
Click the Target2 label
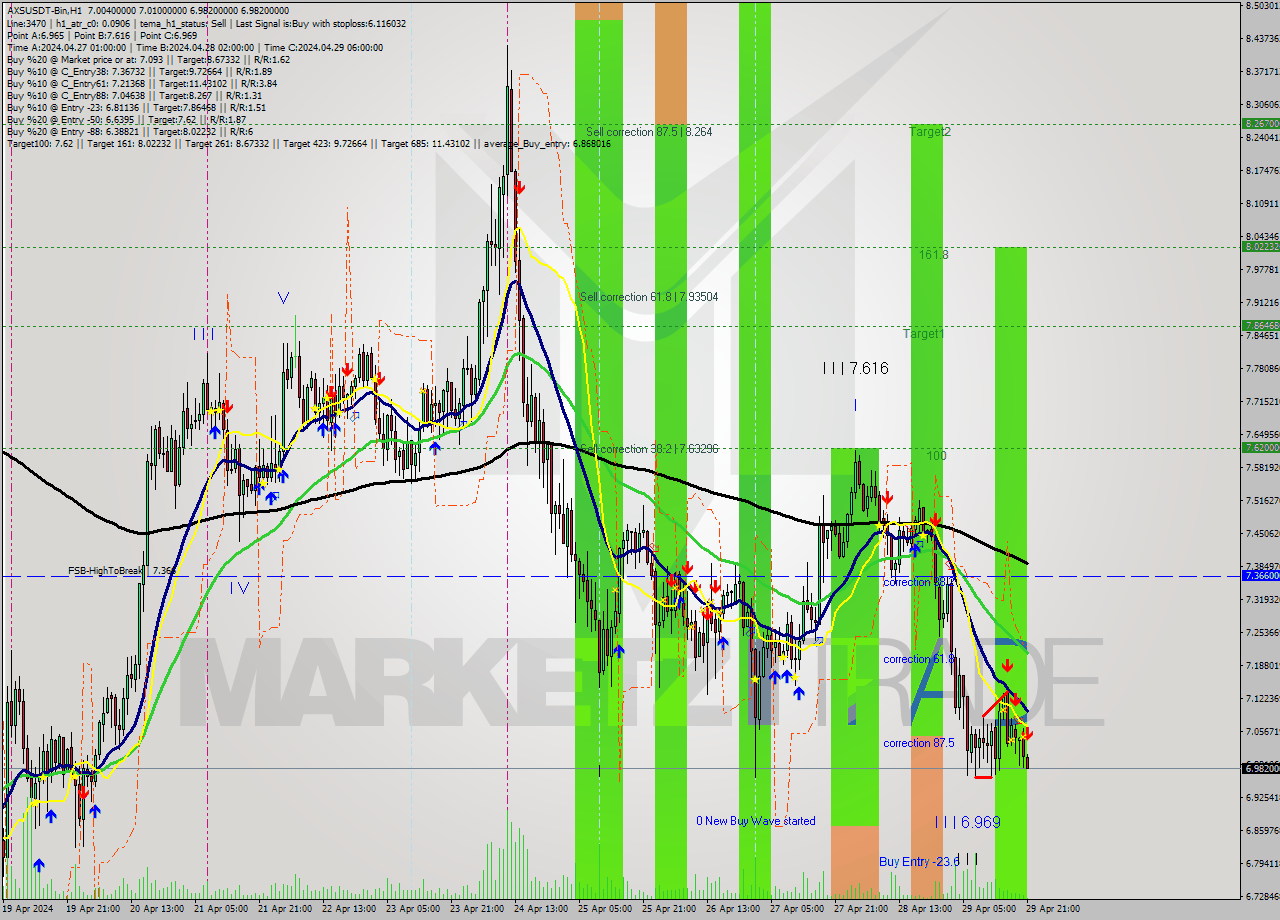[930, 132]
